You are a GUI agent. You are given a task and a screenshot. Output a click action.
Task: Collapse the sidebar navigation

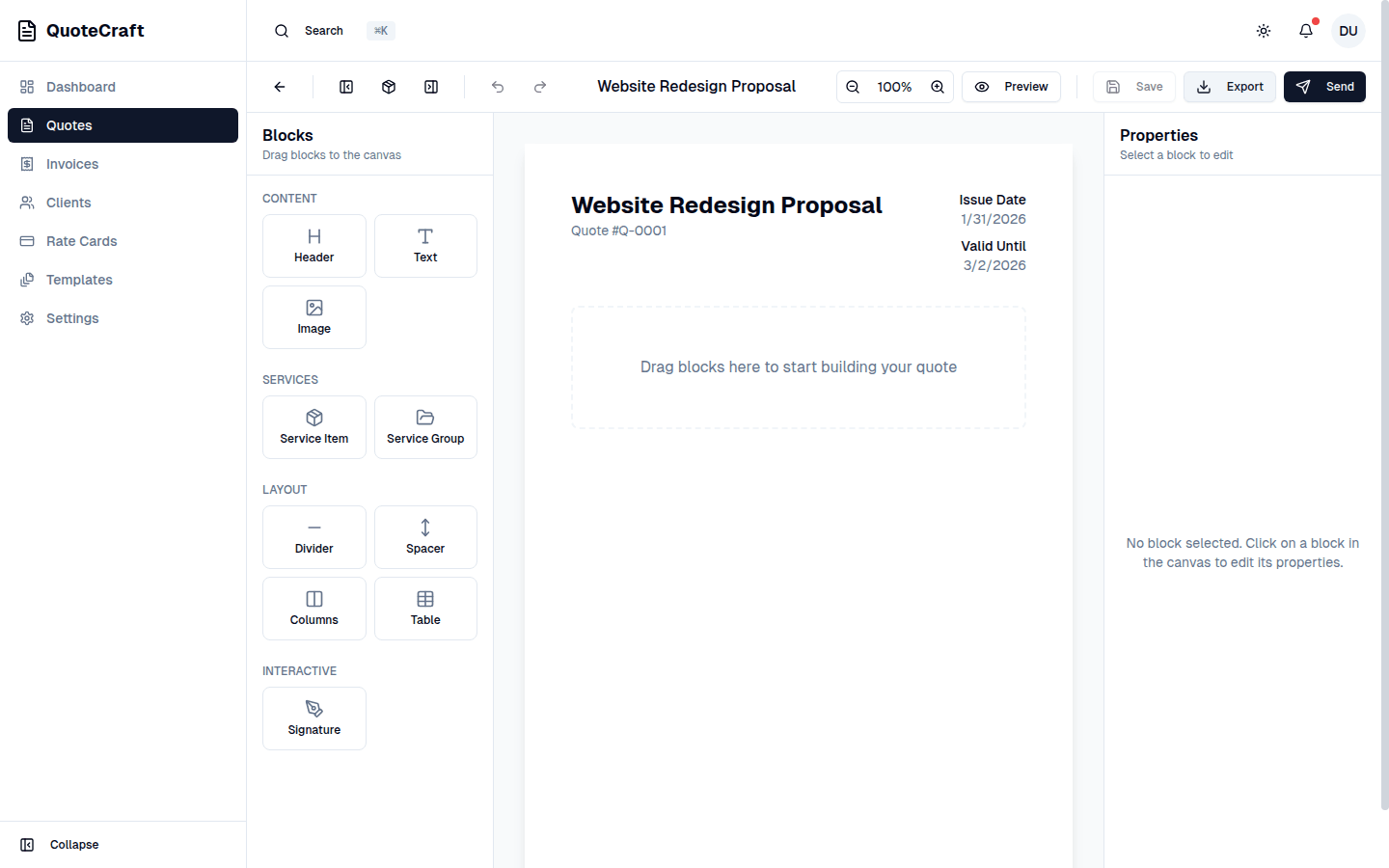click(x=60, y=844)
